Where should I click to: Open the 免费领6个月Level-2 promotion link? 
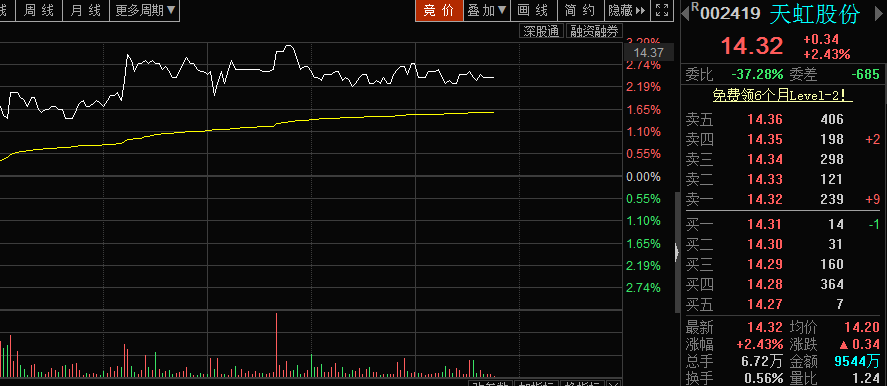[x=782, y=96]
